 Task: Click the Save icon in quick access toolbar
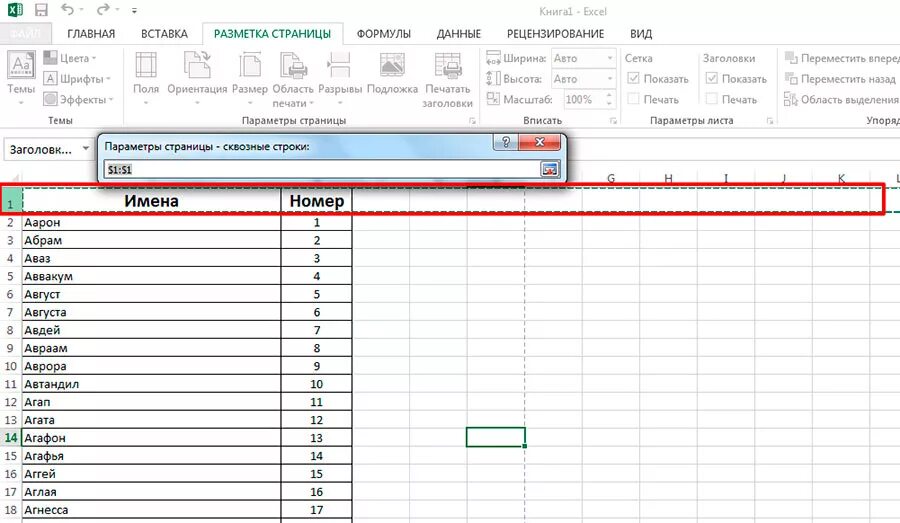coord(41,10)
